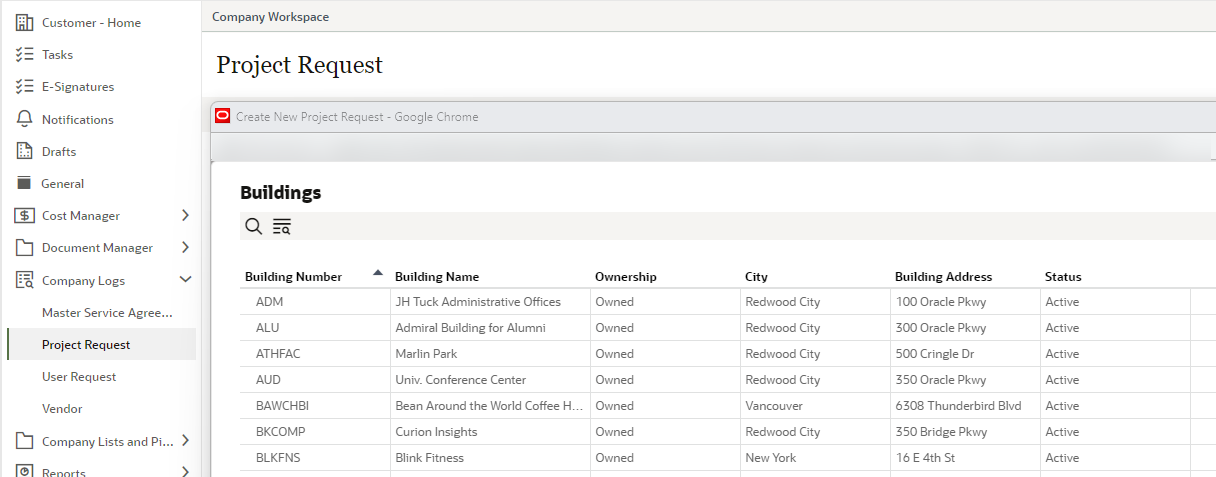Click 300 Oracle Pkwy address
1216x477 pixels.
coord(940,327)
